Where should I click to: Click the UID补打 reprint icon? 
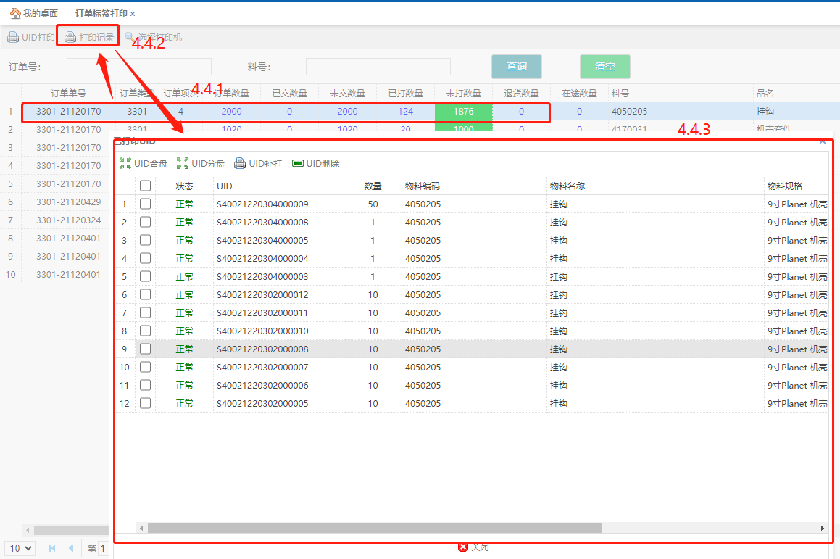[240, 163]
